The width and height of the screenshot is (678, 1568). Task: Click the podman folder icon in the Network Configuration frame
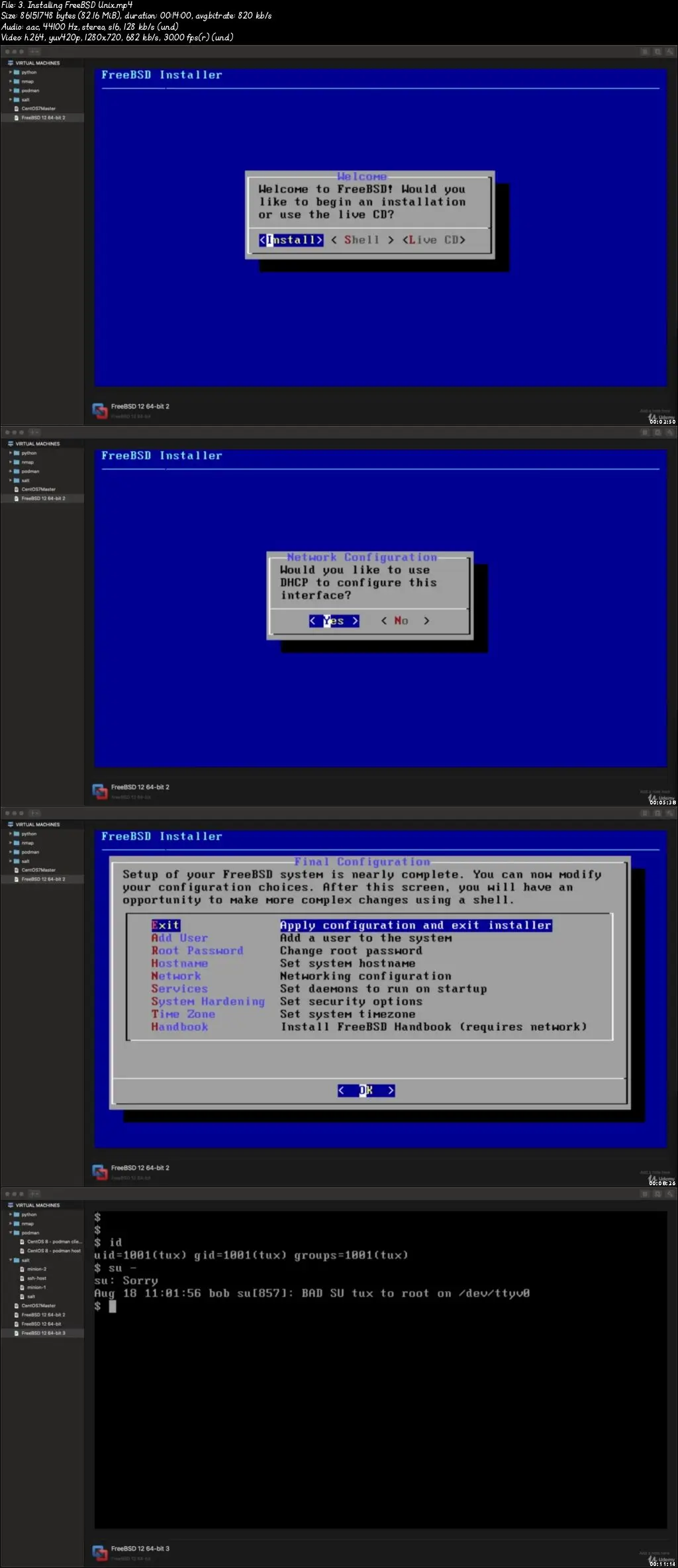click(x=17, y=471)
